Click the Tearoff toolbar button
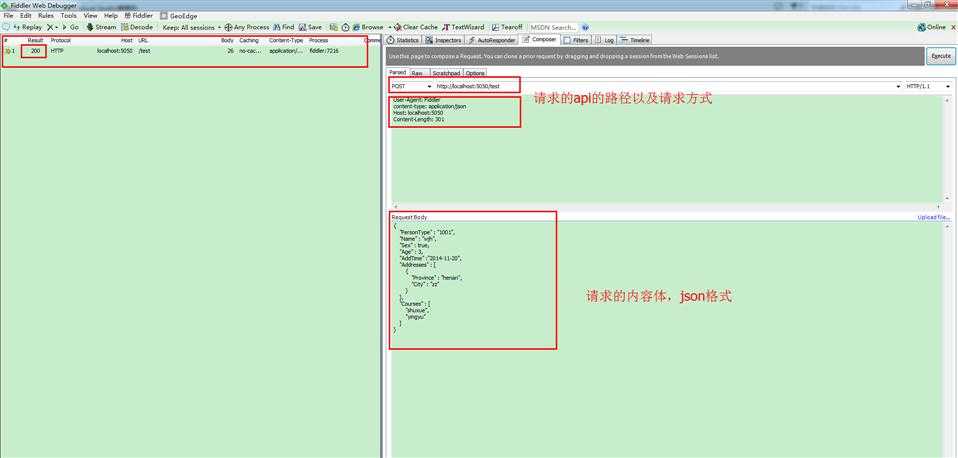 pyautogui.click(x=507, y=27)
